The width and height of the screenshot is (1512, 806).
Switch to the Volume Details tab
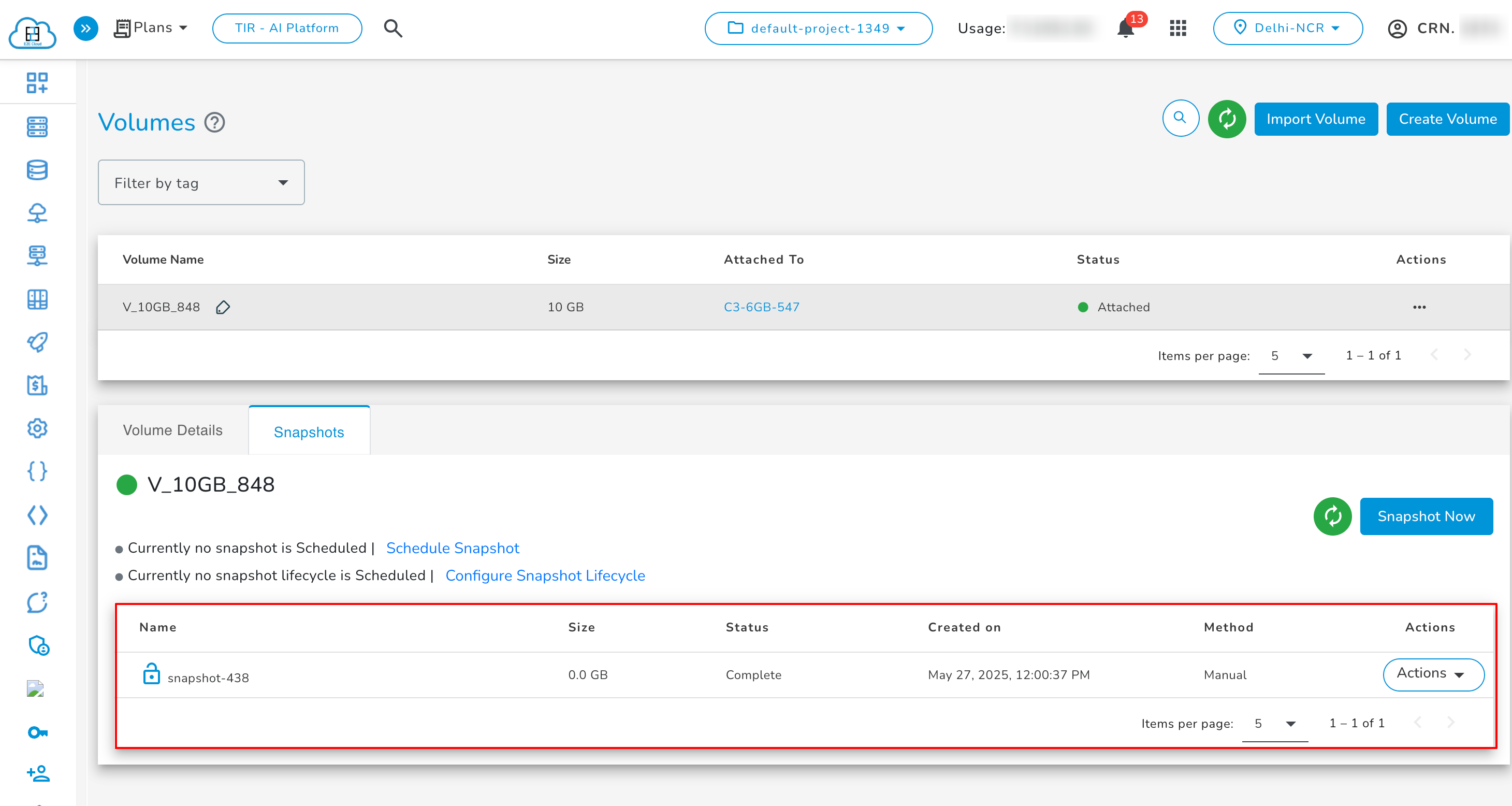click(x=172, y=430)
